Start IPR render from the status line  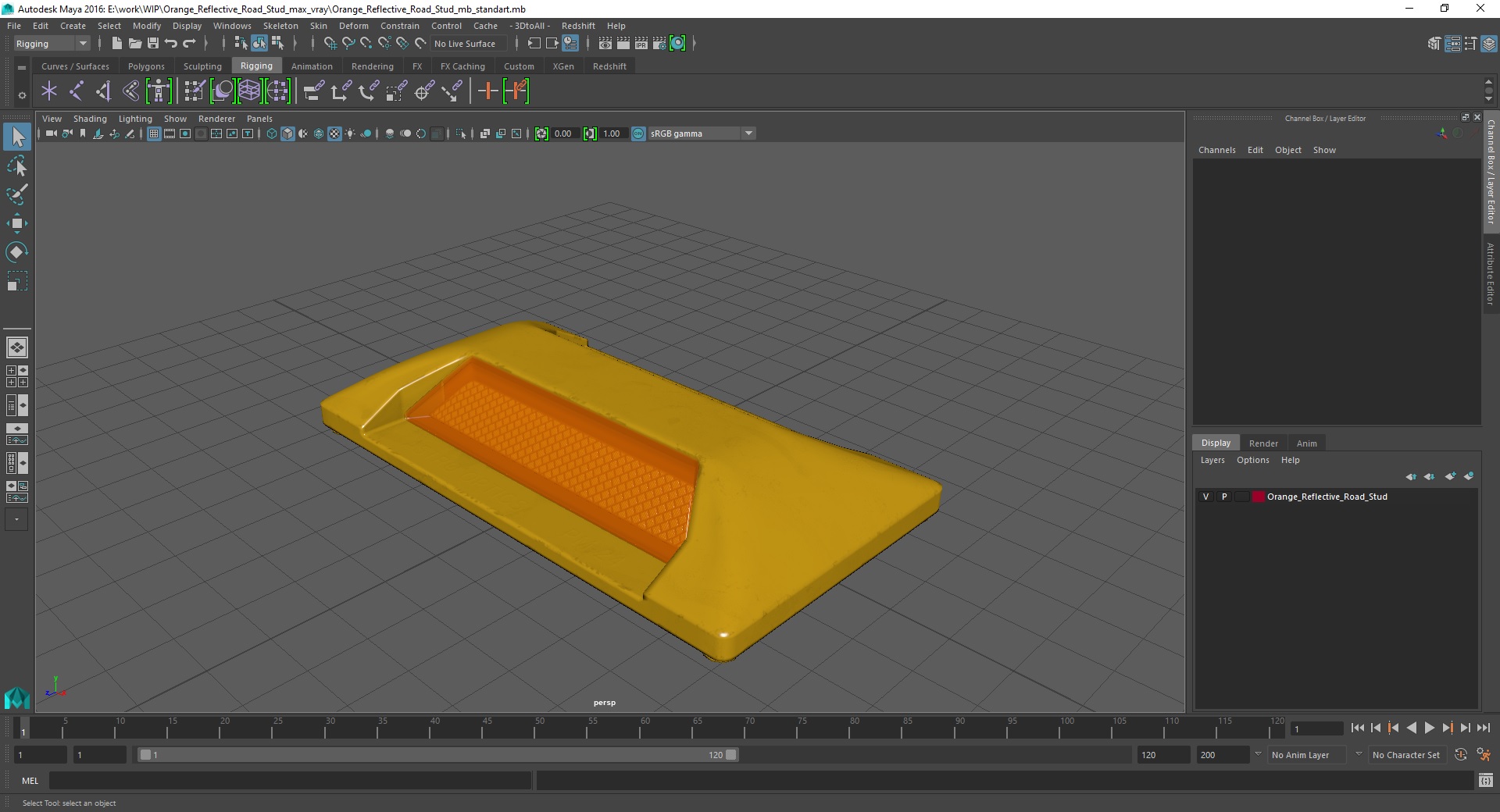point(641,44)
